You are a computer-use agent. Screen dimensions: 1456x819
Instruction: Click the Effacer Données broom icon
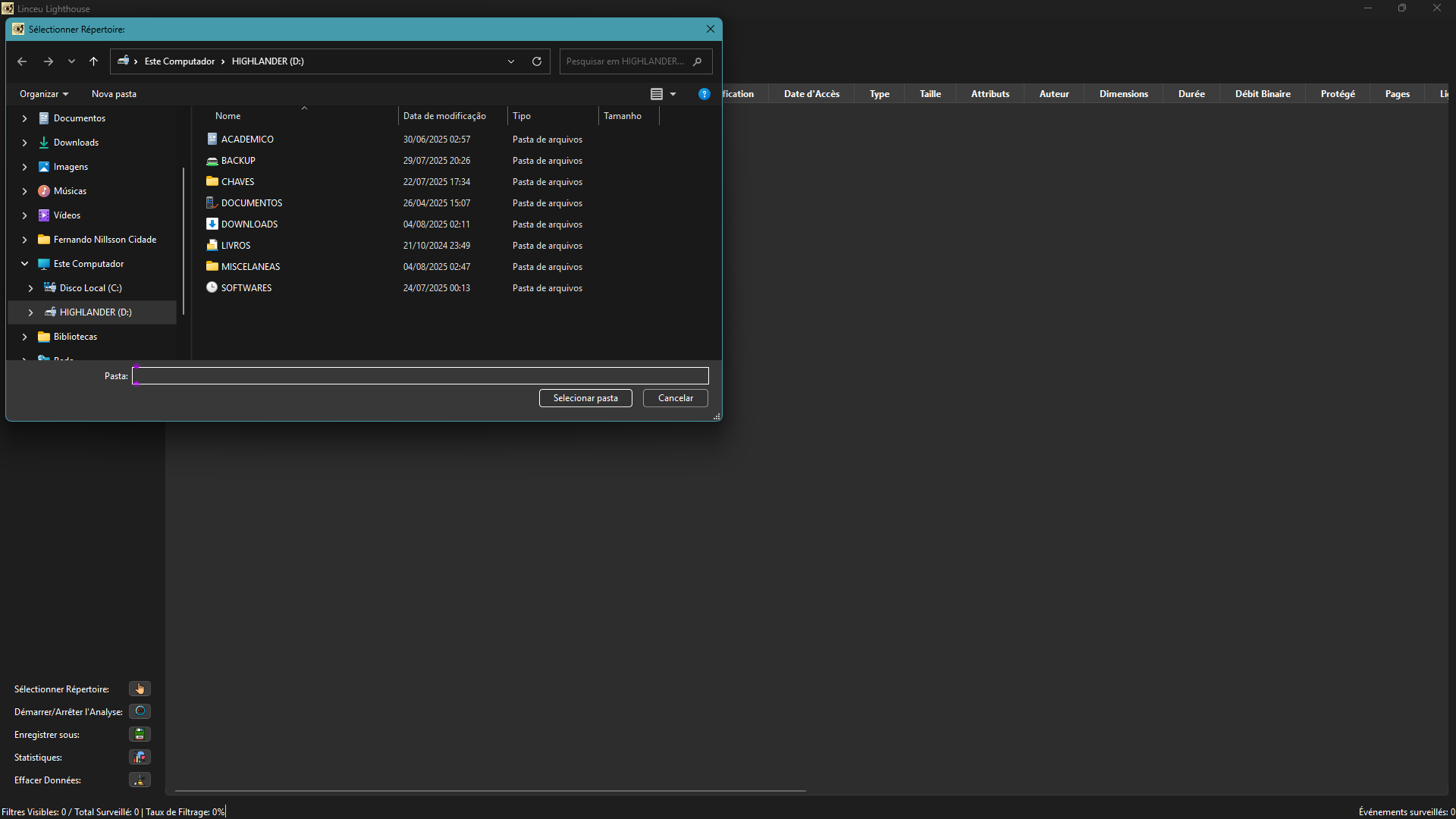click(140, 780)
